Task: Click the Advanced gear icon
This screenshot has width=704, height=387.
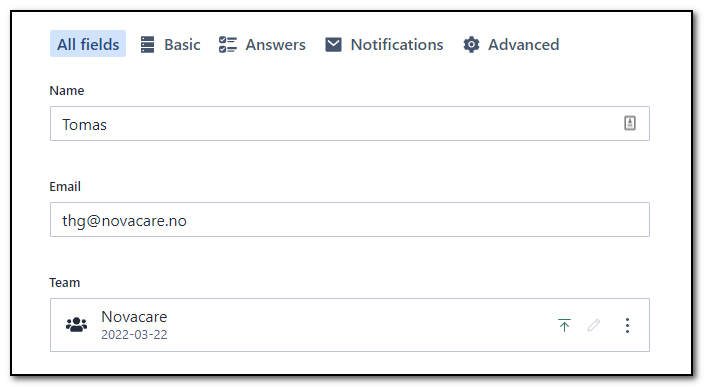Action: (471, 44)
